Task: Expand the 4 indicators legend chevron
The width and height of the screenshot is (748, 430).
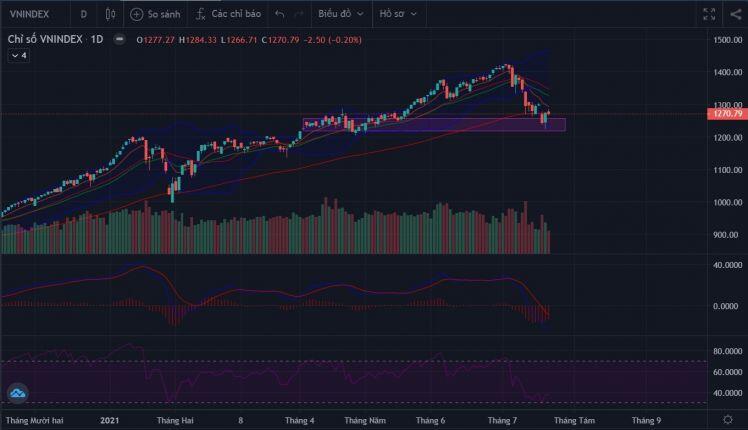Action: pyautogui.click(x=19, y=56)
